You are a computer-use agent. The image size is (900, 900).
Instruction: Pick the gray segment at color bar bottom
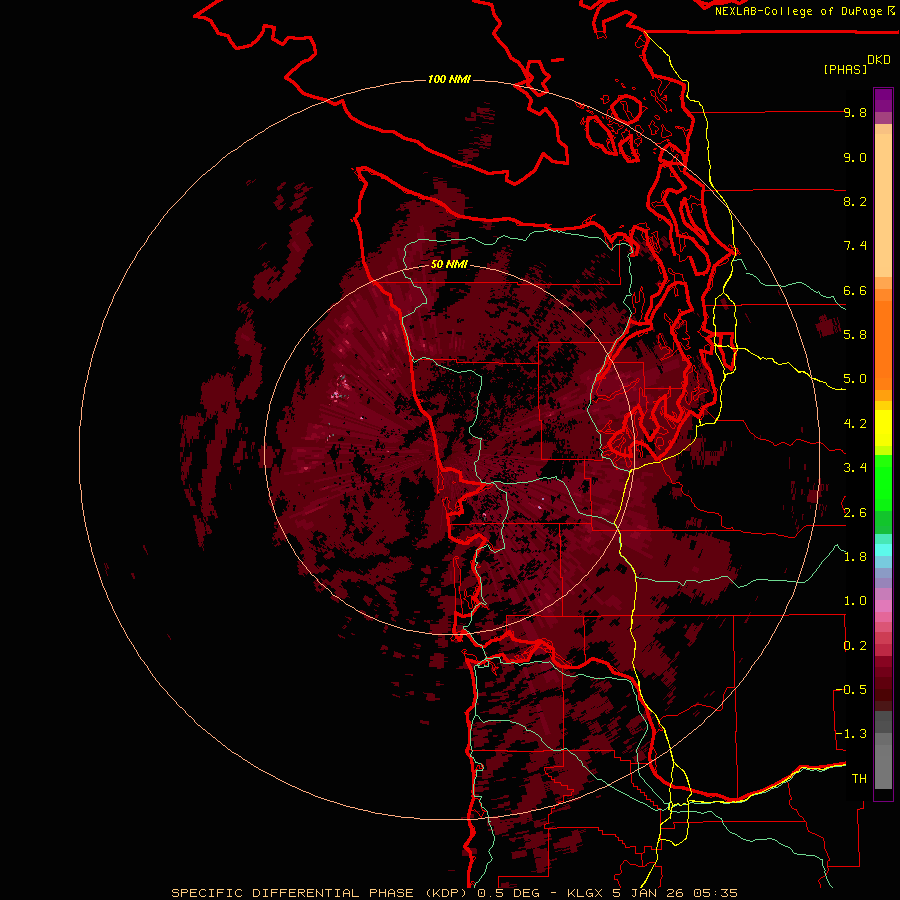pyautogui.click(x=883, y=761)
